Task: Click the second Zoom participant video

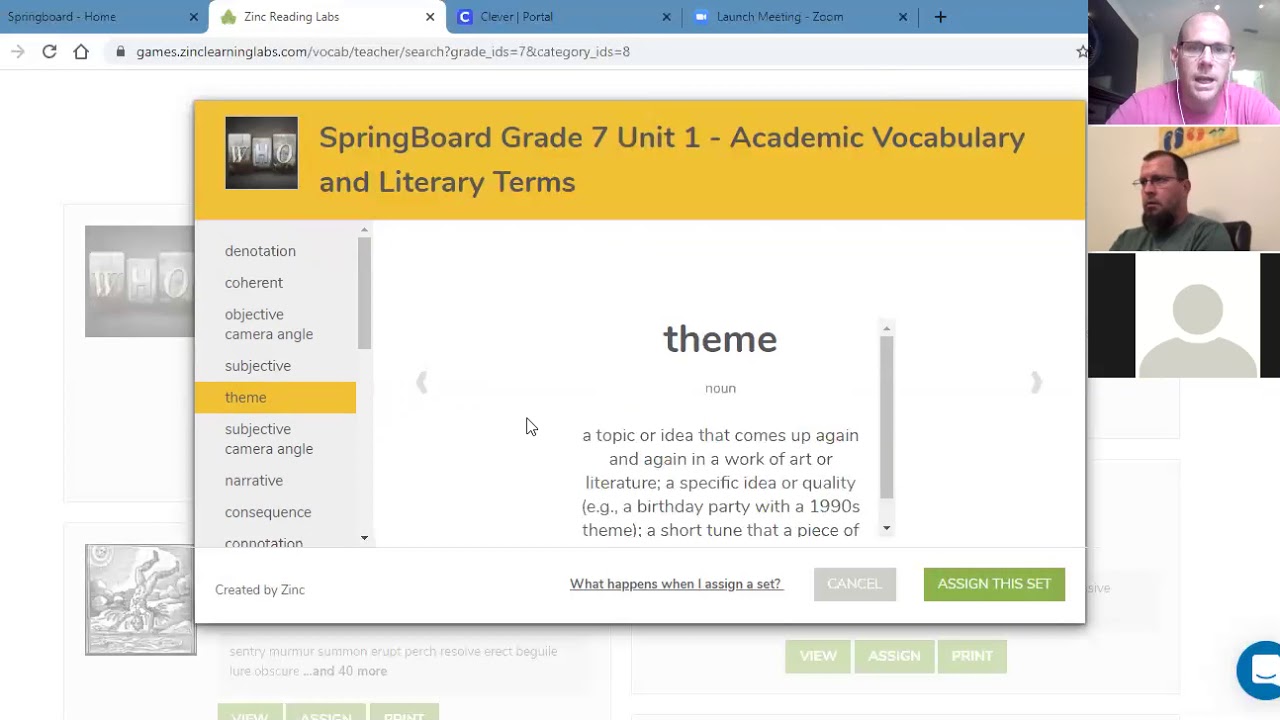Action: [x=1184, y=189]
